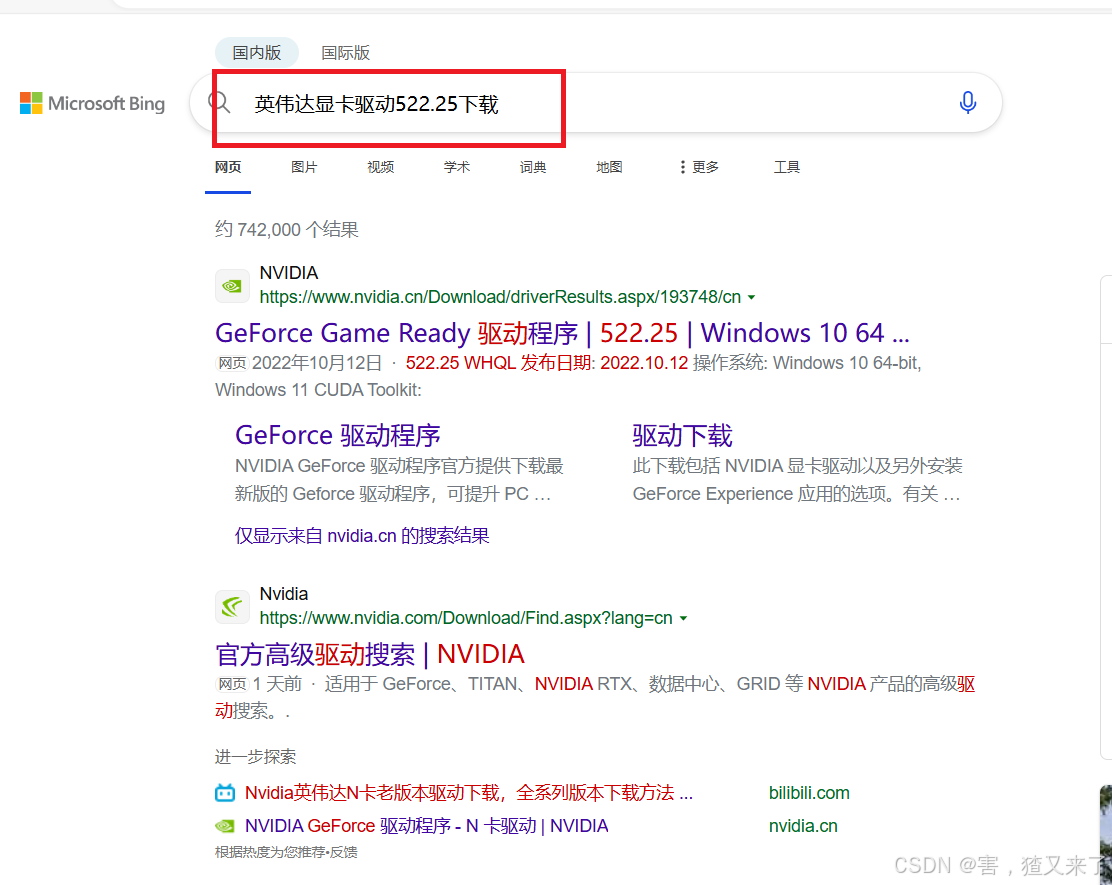The image size is (1112, 885).
Task: Click the three-dot icon beside 更多
Action: (x=682, y=167)
